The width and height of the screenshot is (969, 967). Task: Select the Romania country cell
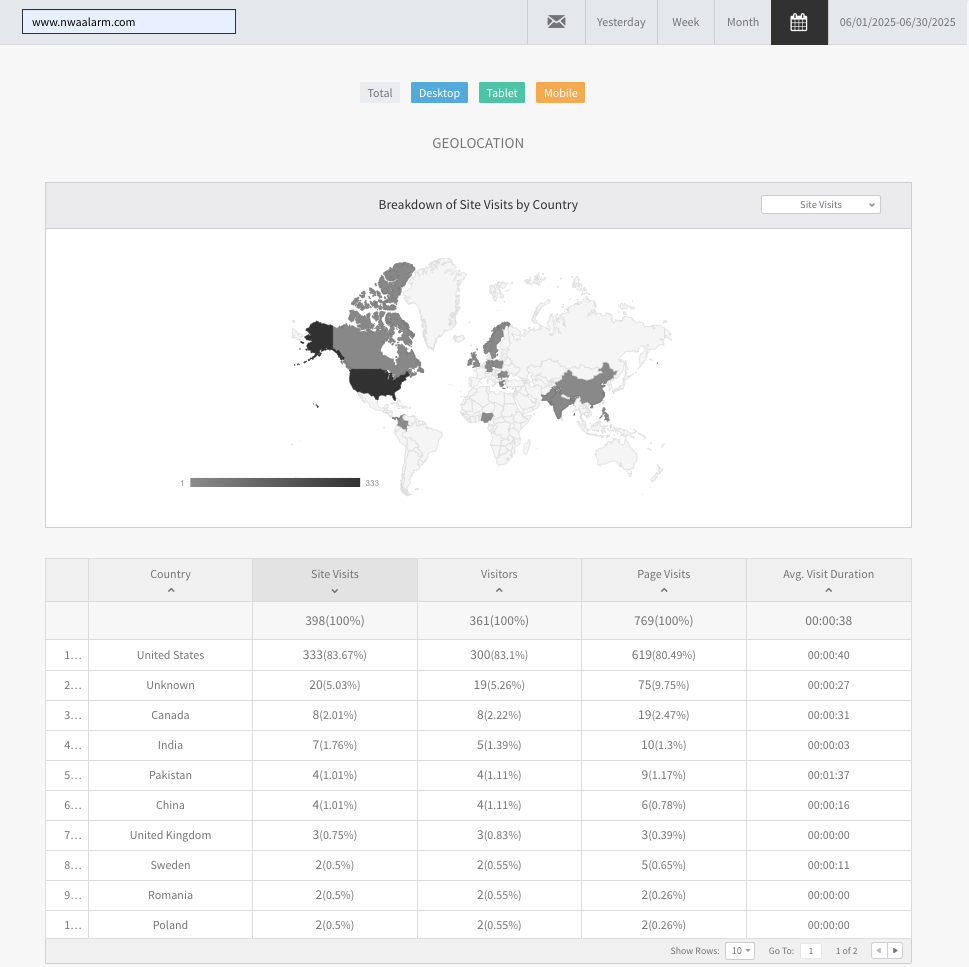coord(171,895)
